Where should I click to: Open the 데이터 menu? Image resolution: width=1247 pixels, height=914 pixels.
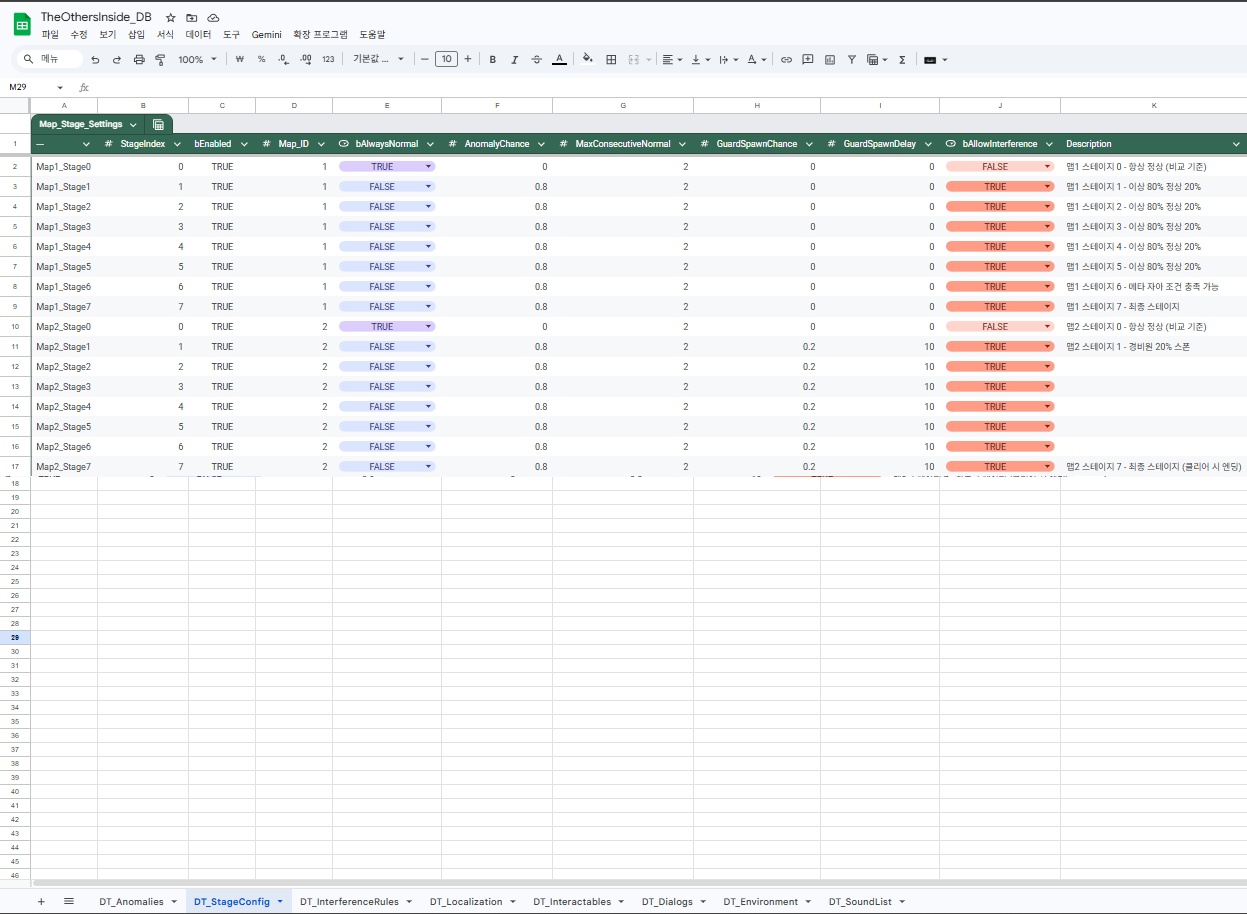[x=199, y=34]
